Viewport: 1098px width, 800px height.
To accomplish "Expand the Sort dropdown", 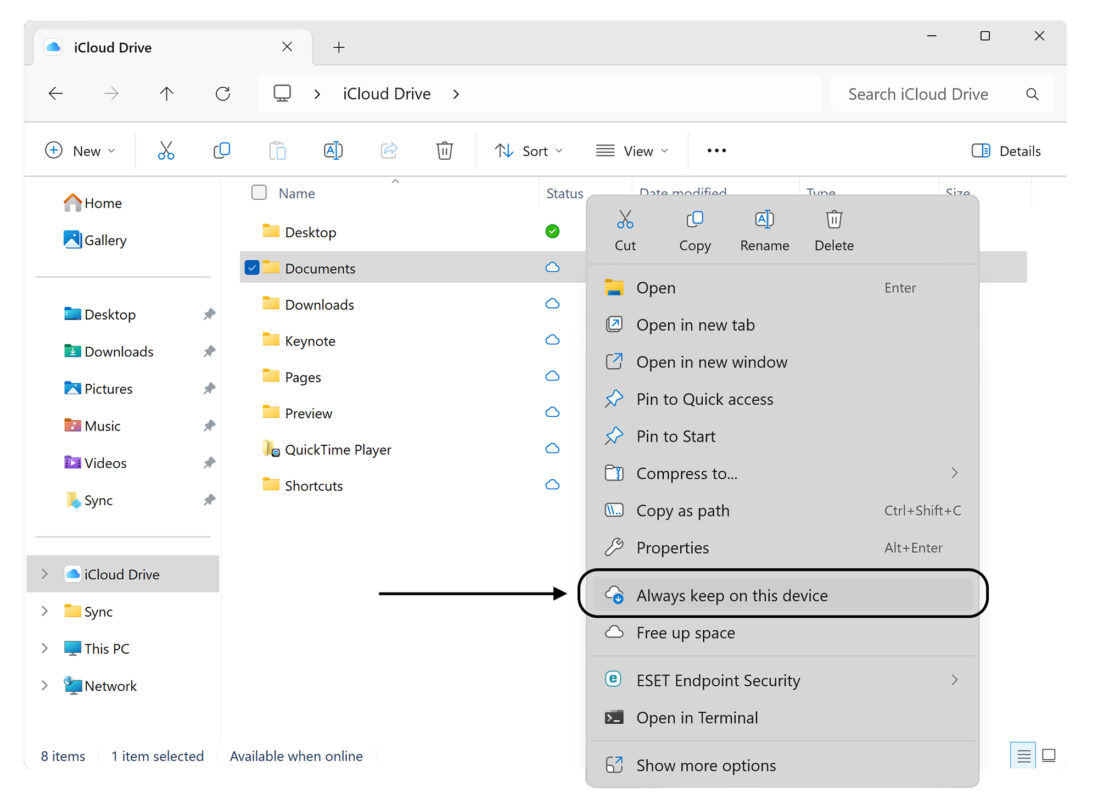I will coord(529,151).
